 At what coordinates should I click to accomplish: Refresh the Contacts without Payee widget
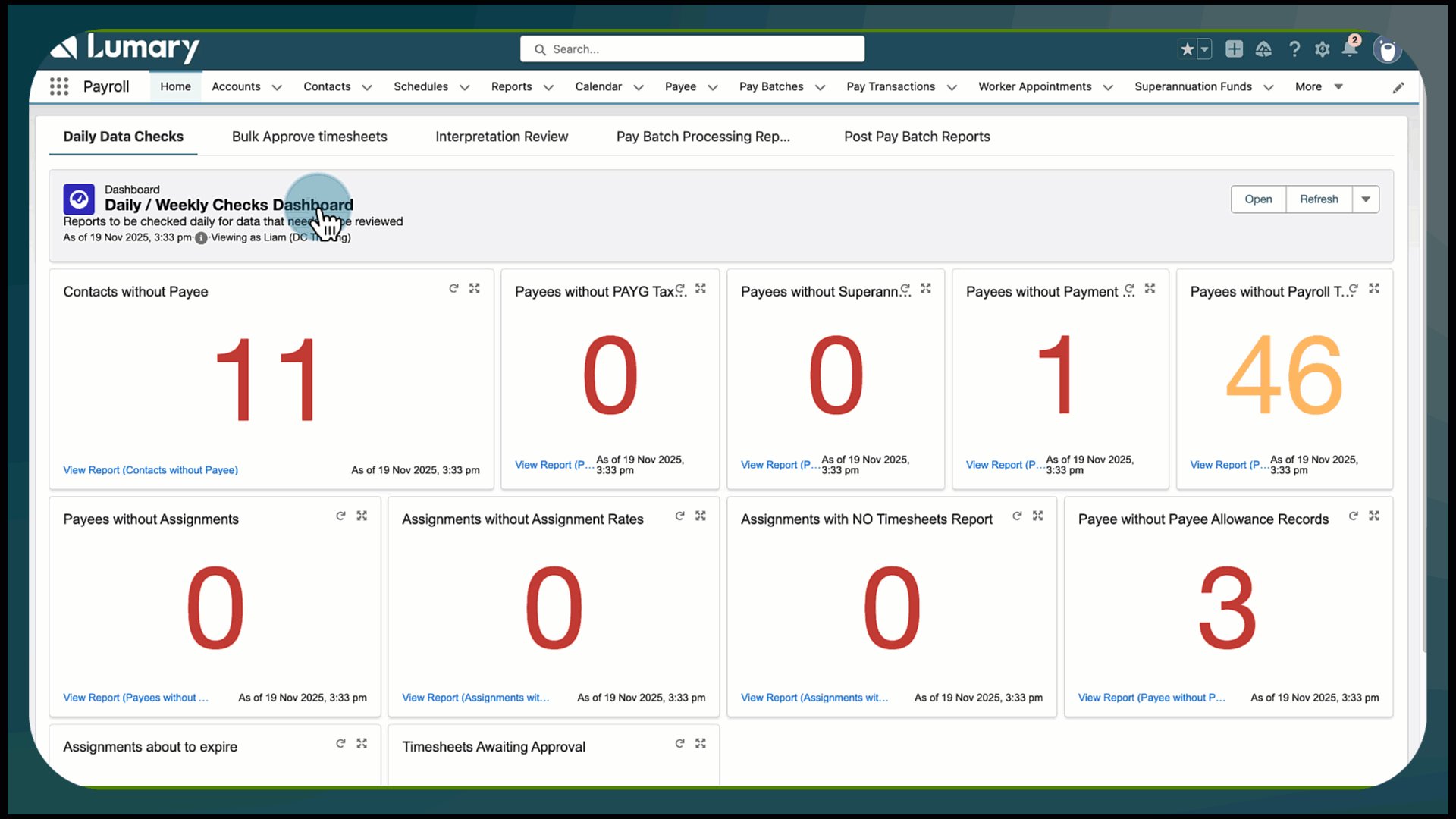453,288
